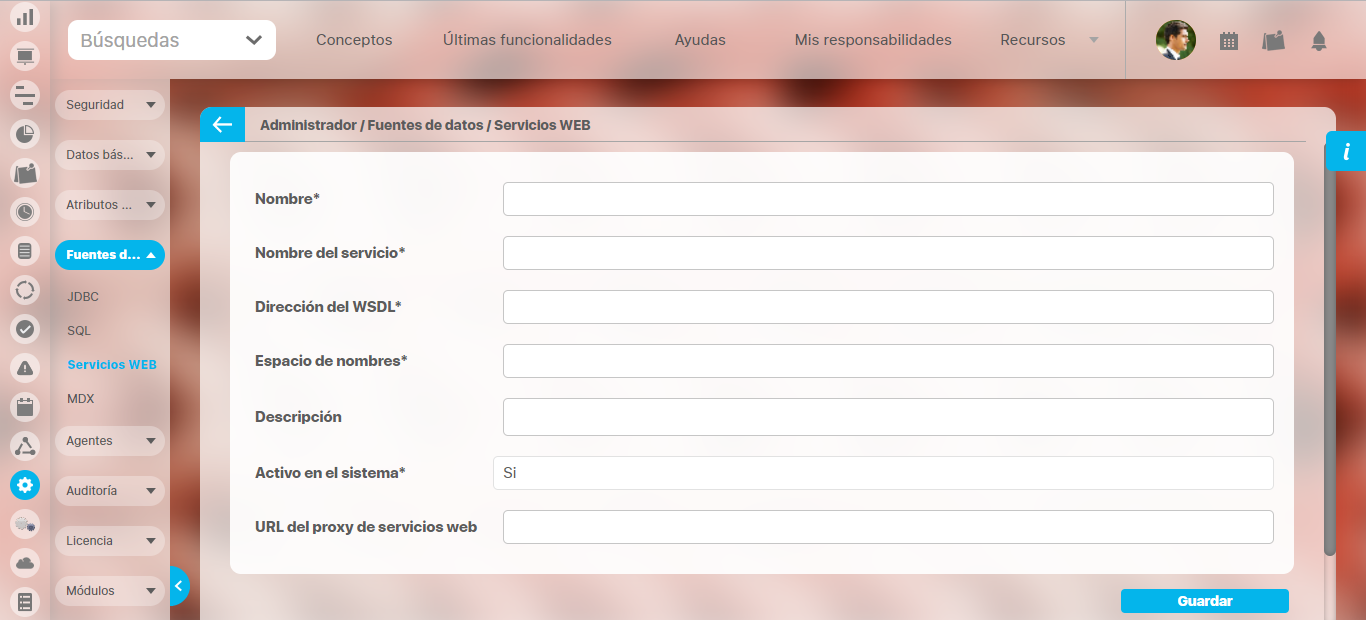Open the calendar icon in header
The width and height of the screenshot is (1366, 620).
coord(1229,41)
